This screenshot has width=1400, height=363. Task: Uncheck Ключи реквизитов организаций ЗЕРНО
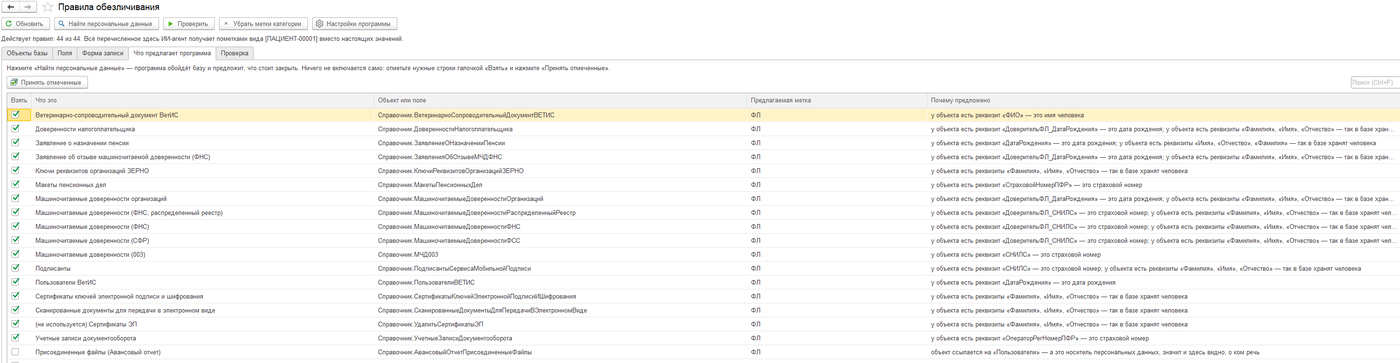coord(16,171)
